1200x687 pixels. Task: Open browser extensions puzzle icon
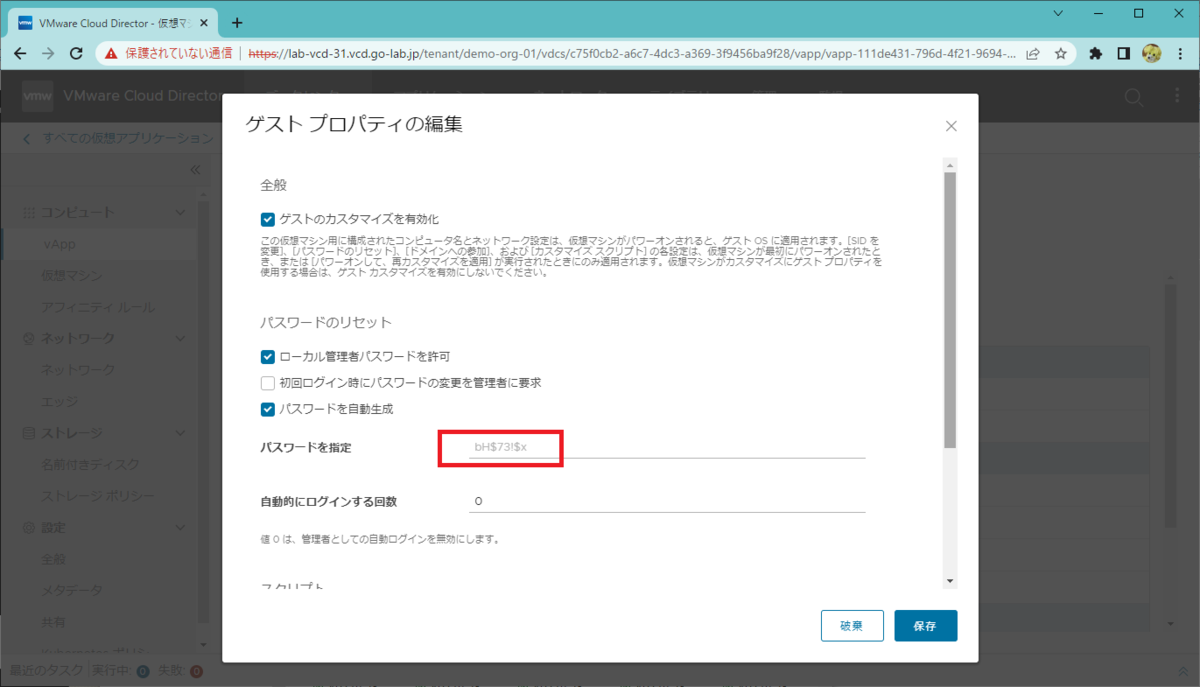tap(1096, 54)
